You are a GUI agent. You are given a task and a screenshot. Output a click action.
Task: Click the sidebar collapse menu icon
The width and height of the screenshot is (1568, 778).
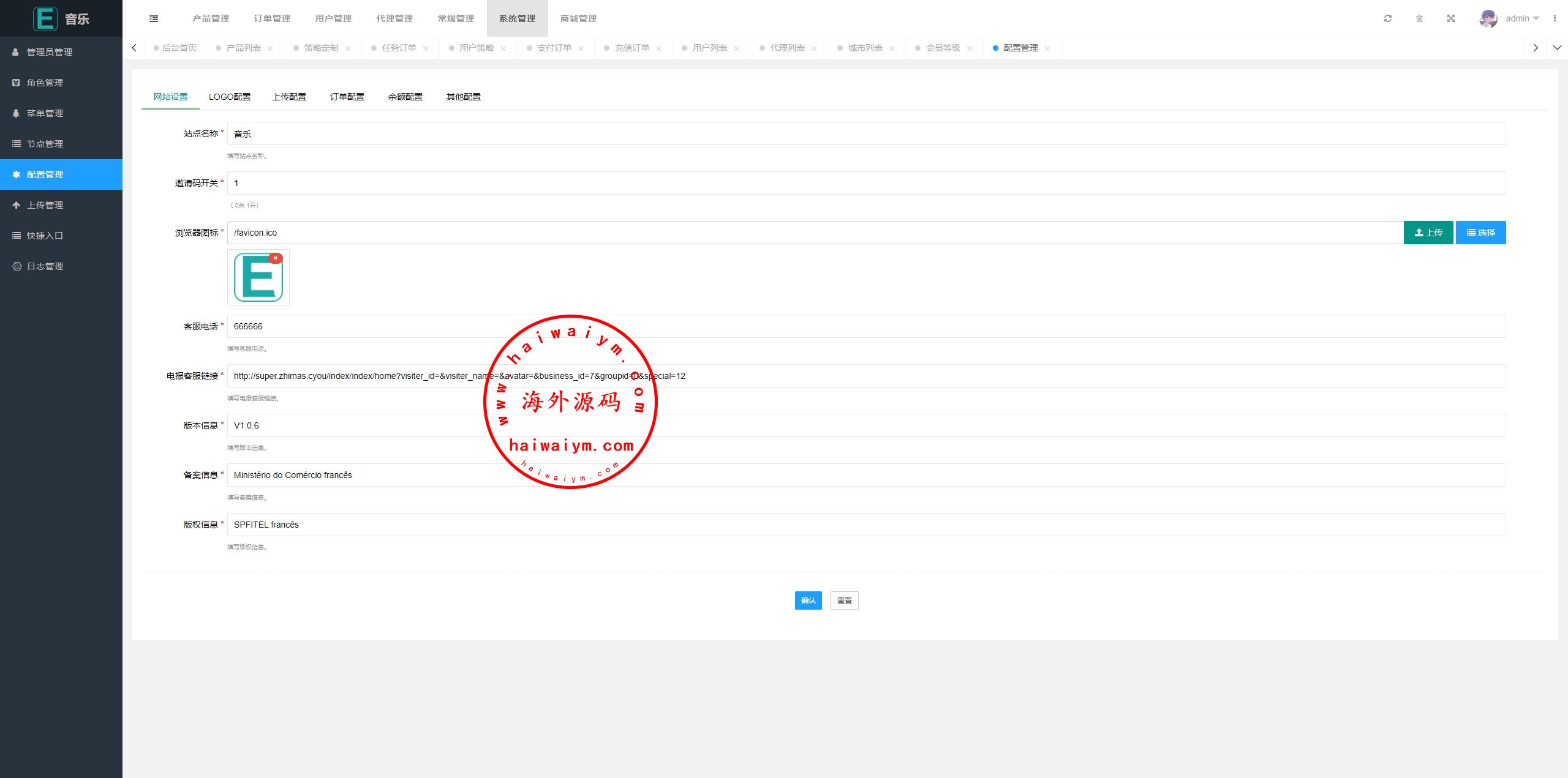pos(154,18)
